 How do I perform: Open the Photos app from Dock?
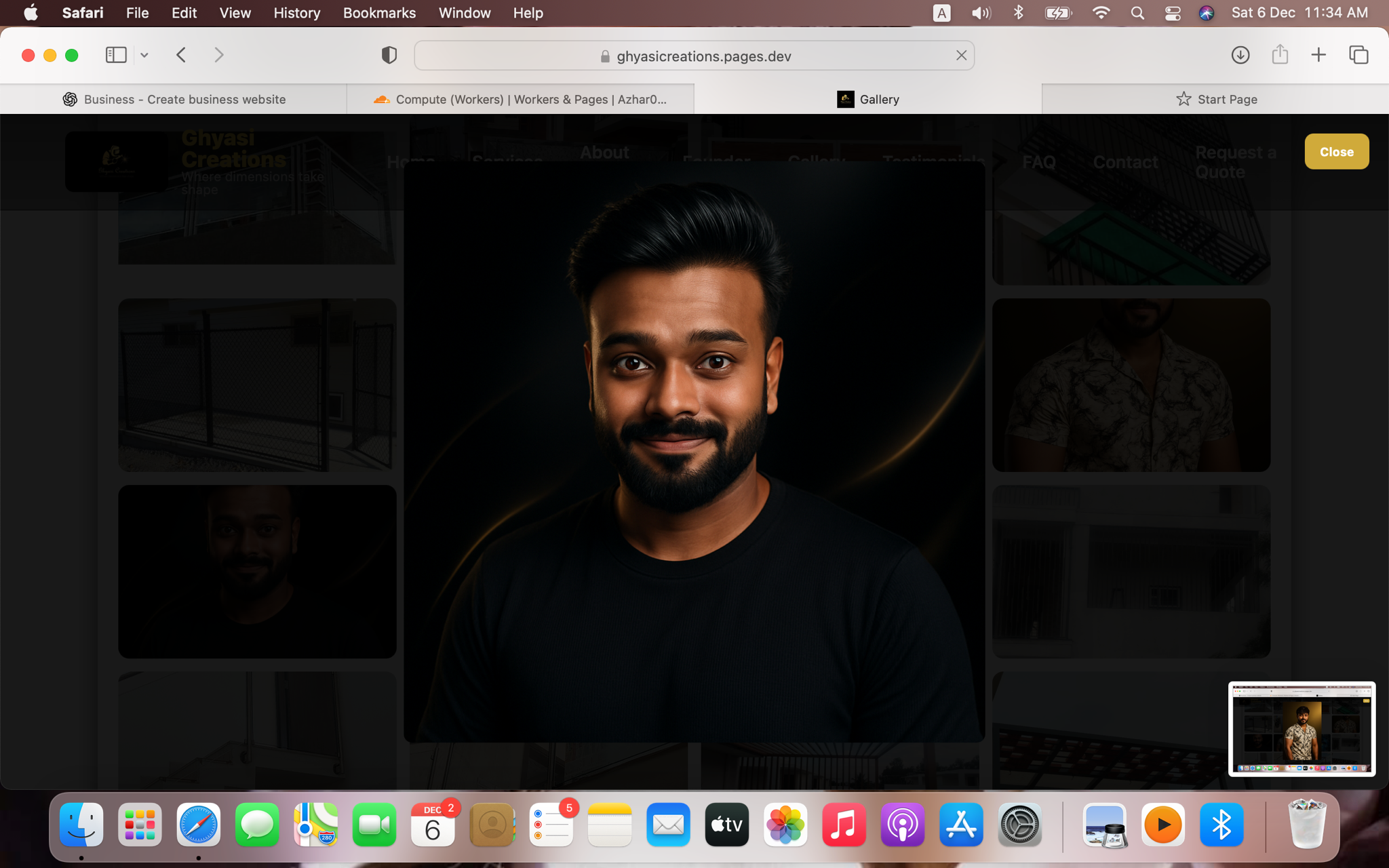click(x=785, y=825)
